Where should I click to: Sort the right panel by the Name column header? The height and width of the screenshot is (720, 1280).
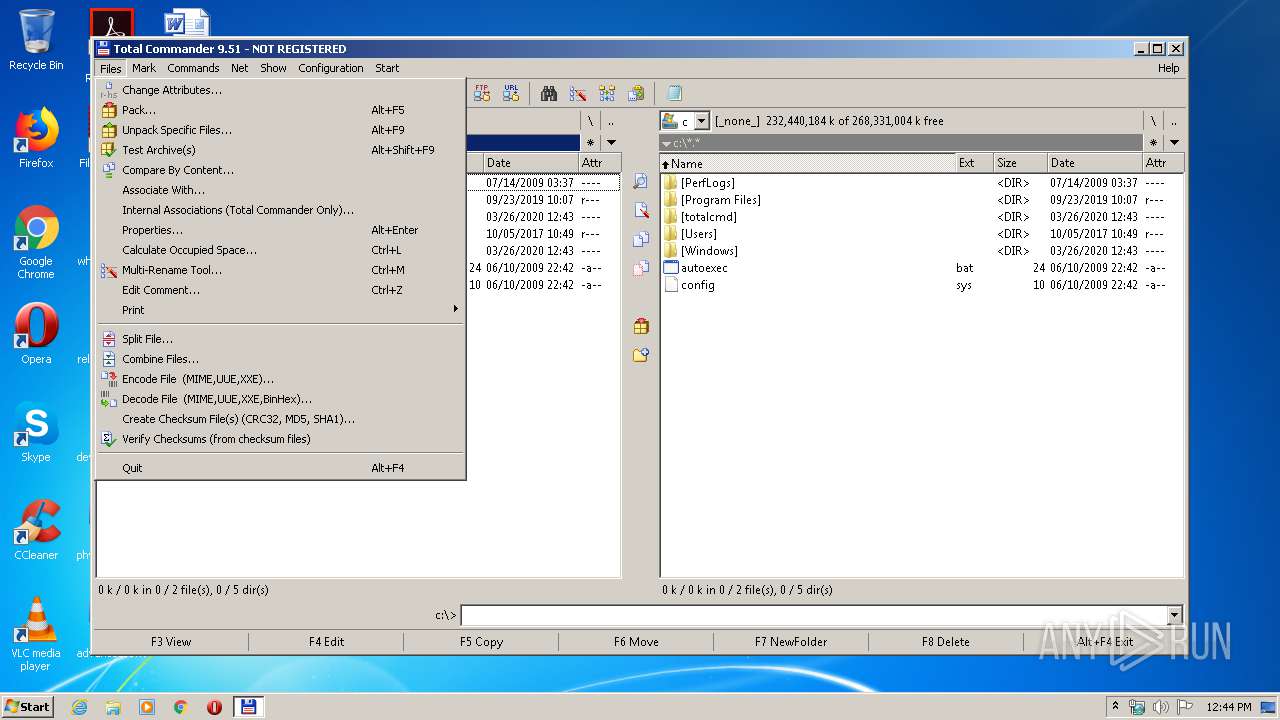[807, 163]
